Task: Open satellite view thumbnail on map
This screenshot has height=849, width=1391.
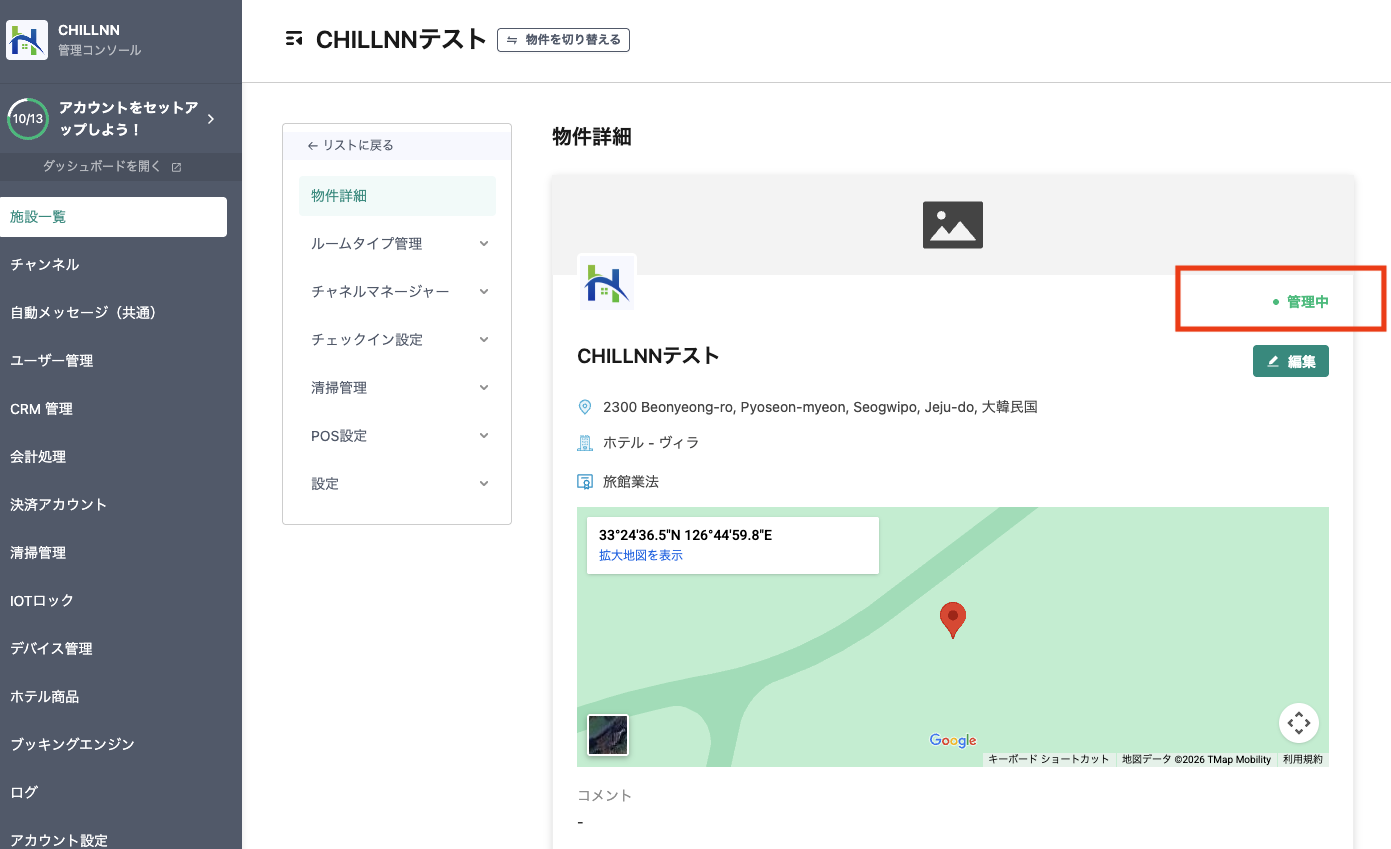Action: coord(608,735)
